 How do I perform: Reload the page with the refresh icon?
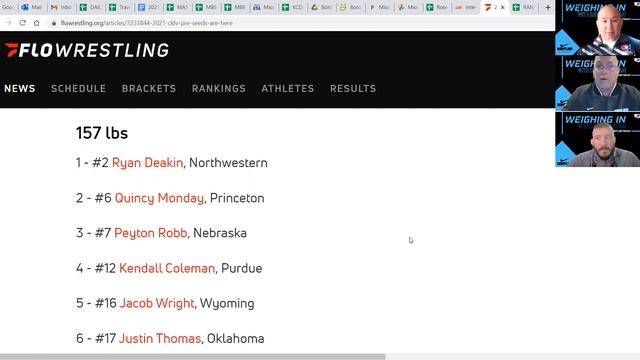tap(22, 23)
